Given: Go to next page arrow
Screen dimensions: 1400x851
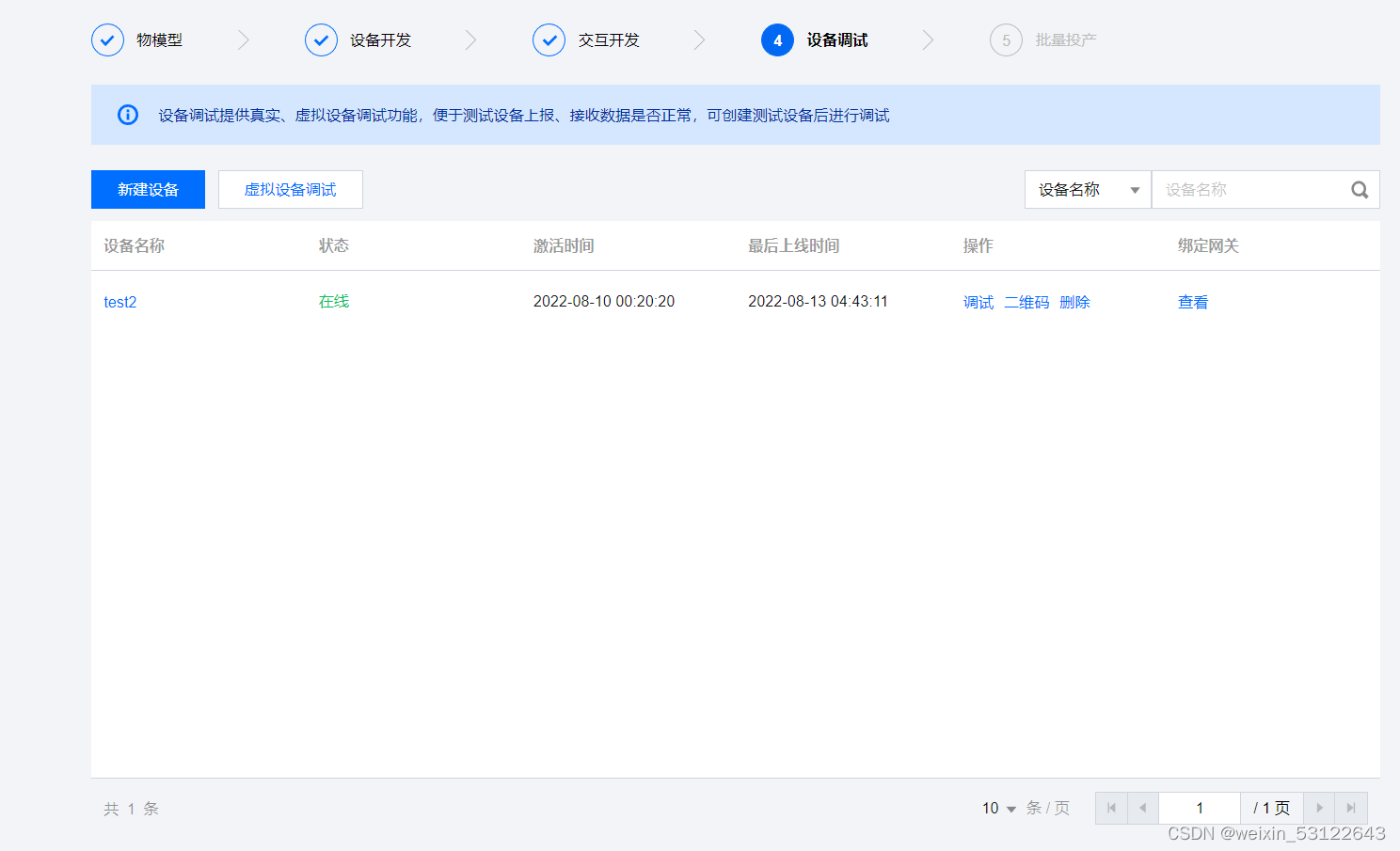Looking at the screenshot, I should point(1319,808).
